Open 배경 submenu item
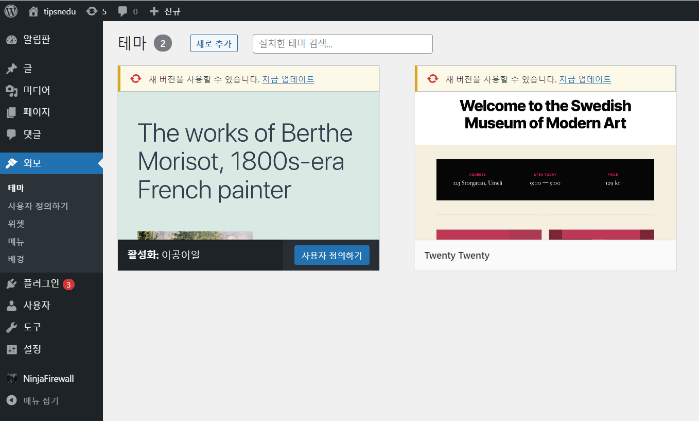 [16, 259]
